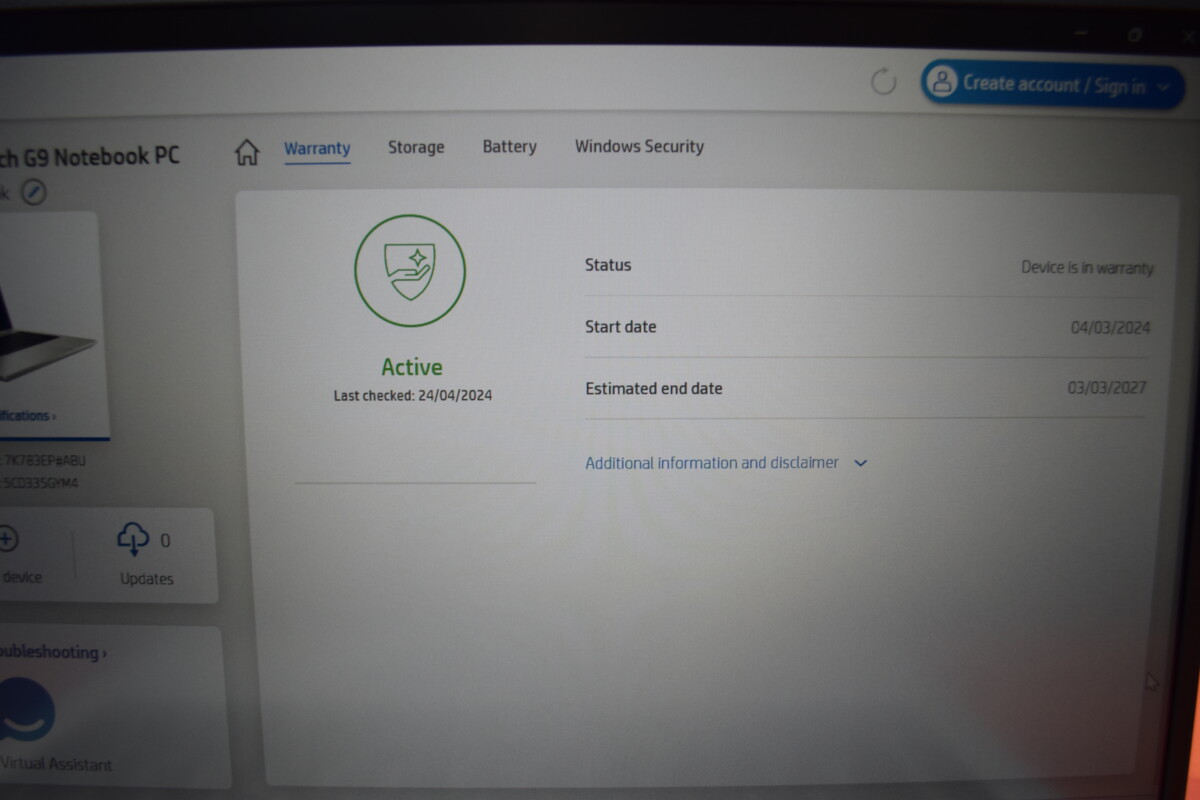Image resolution: width=1200 pixels, height=800 pixels.
Task: Click the Updates cloud download icon
Action: [x=133, y=538]
